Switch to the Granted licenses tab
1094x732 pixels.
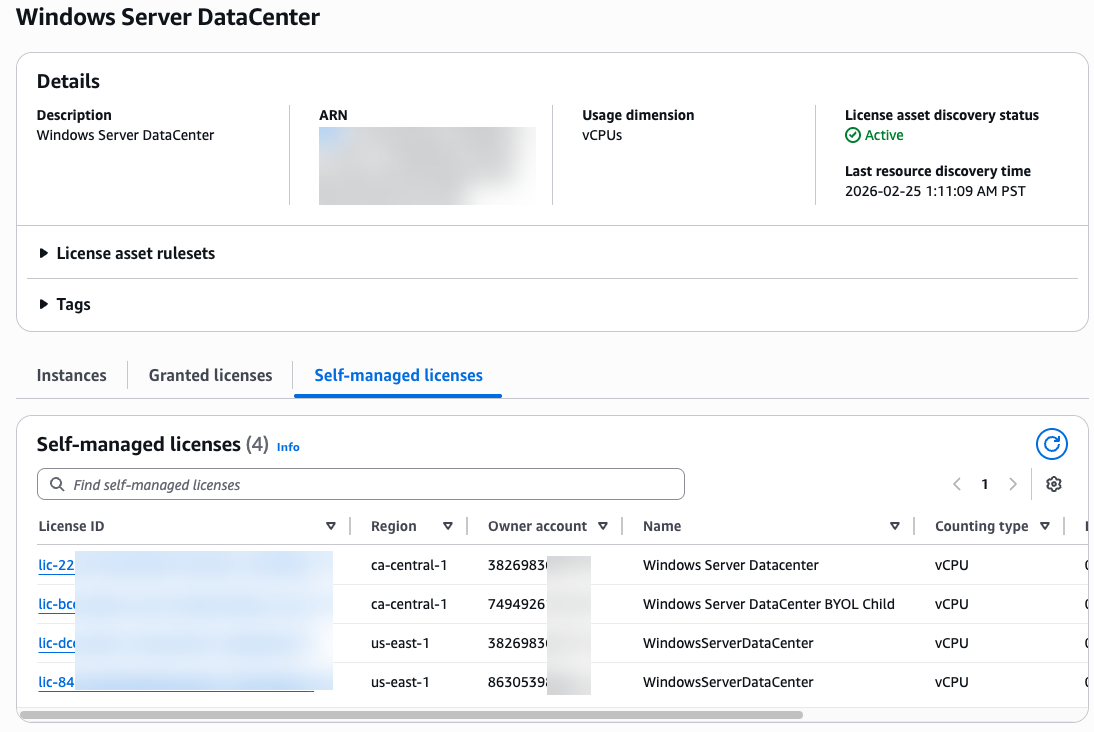click(210, 375)
